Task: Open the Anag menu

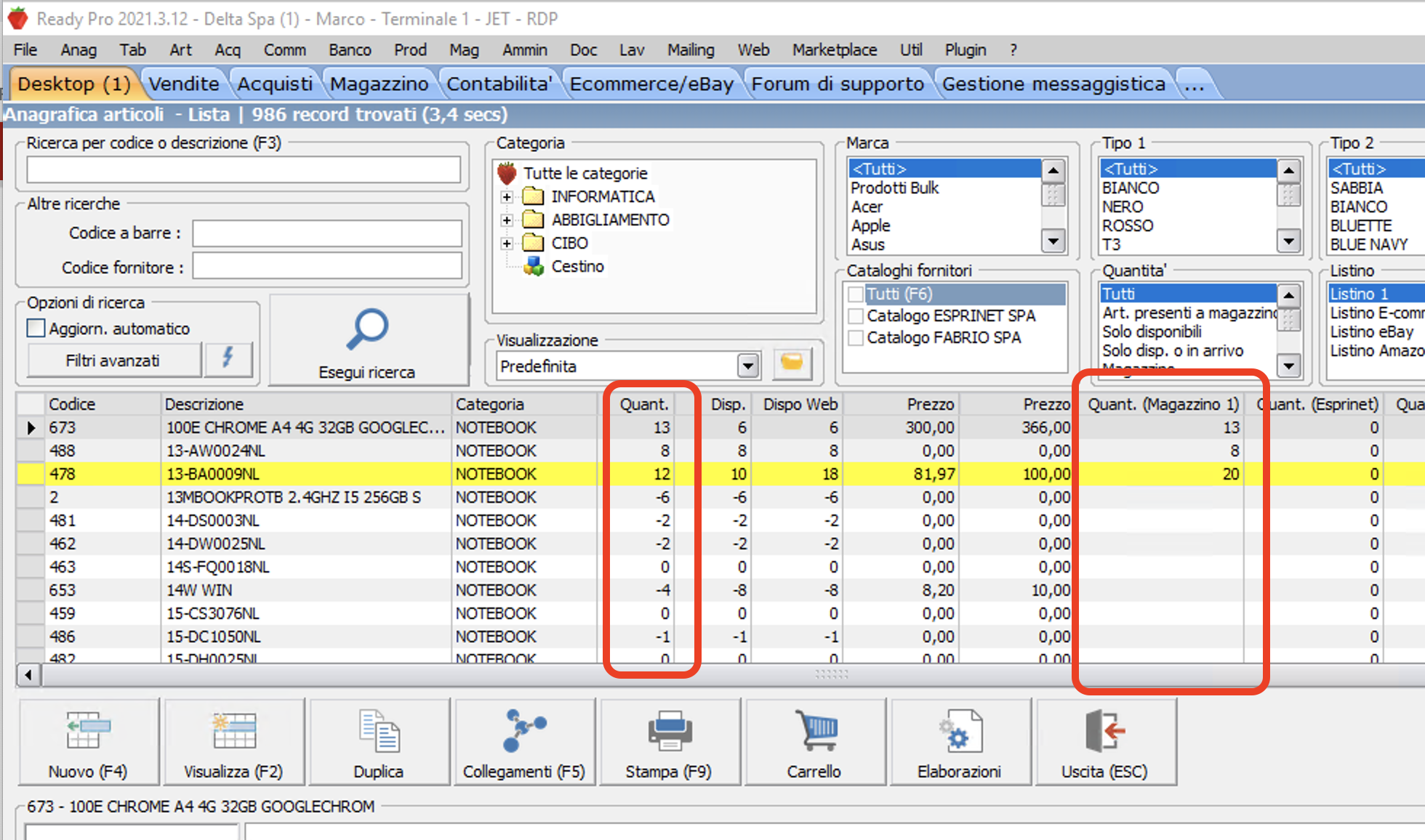Action: coord(79,49)
